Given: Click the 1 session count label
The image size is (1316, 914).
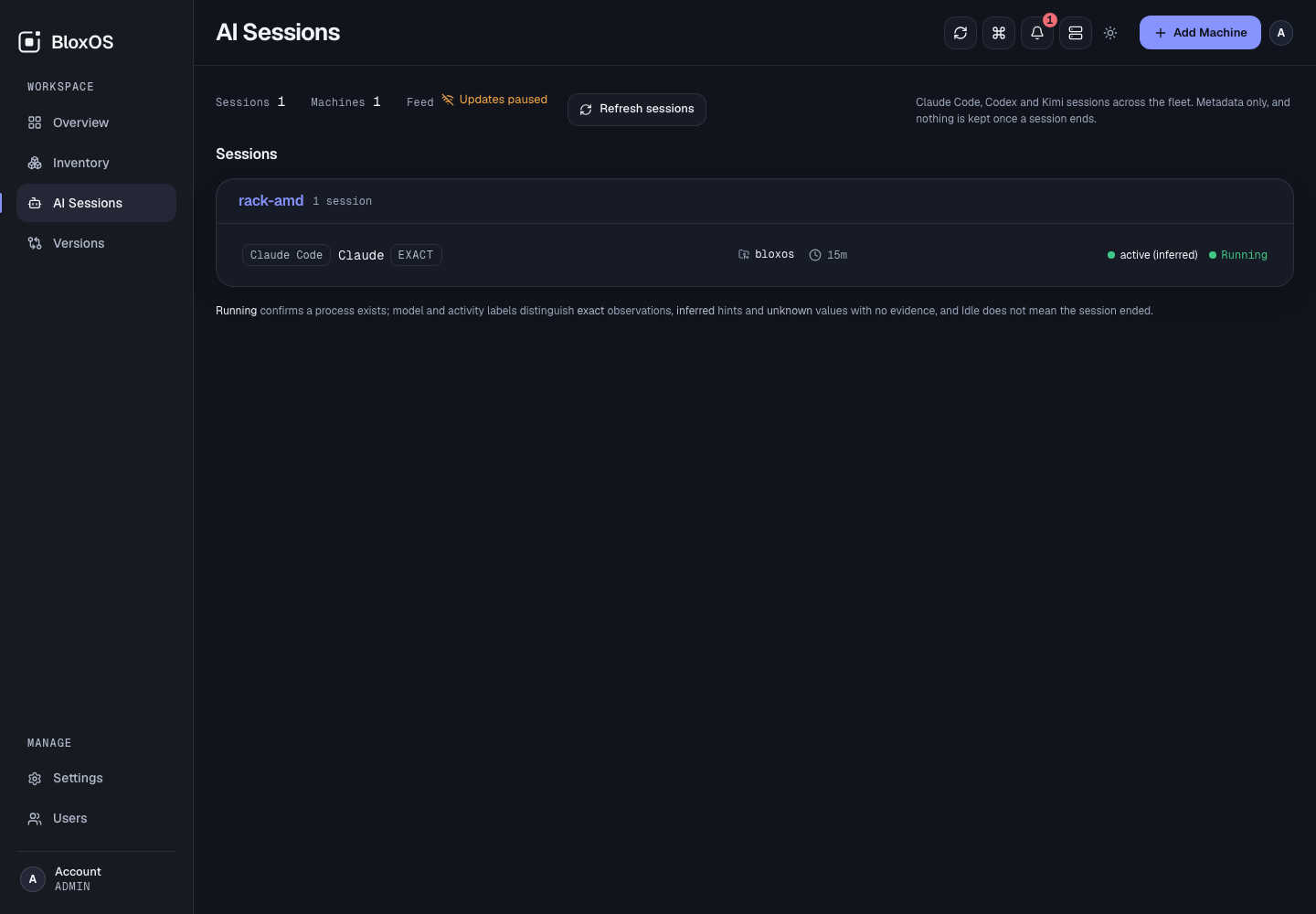Looking at the screenshot, I should point(343,201).
